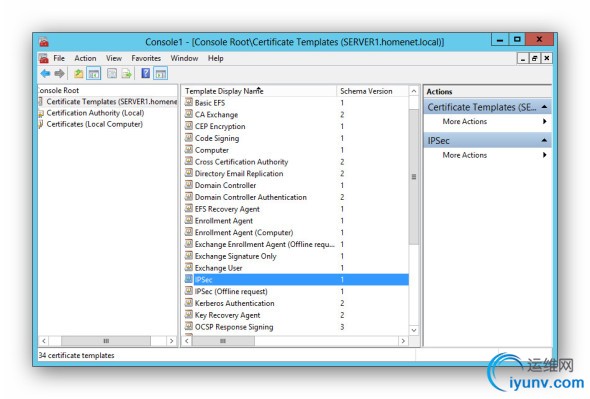Click the Exchange Enrollment Agent template icon
The height and width of the screenshot is (399, 590).
[189, 244]
